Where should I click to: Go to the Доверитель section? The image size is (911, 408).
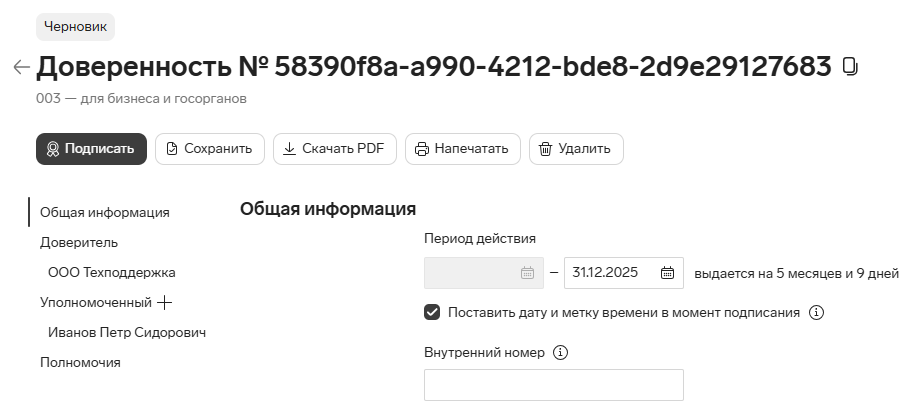click(x=79, y=242)
